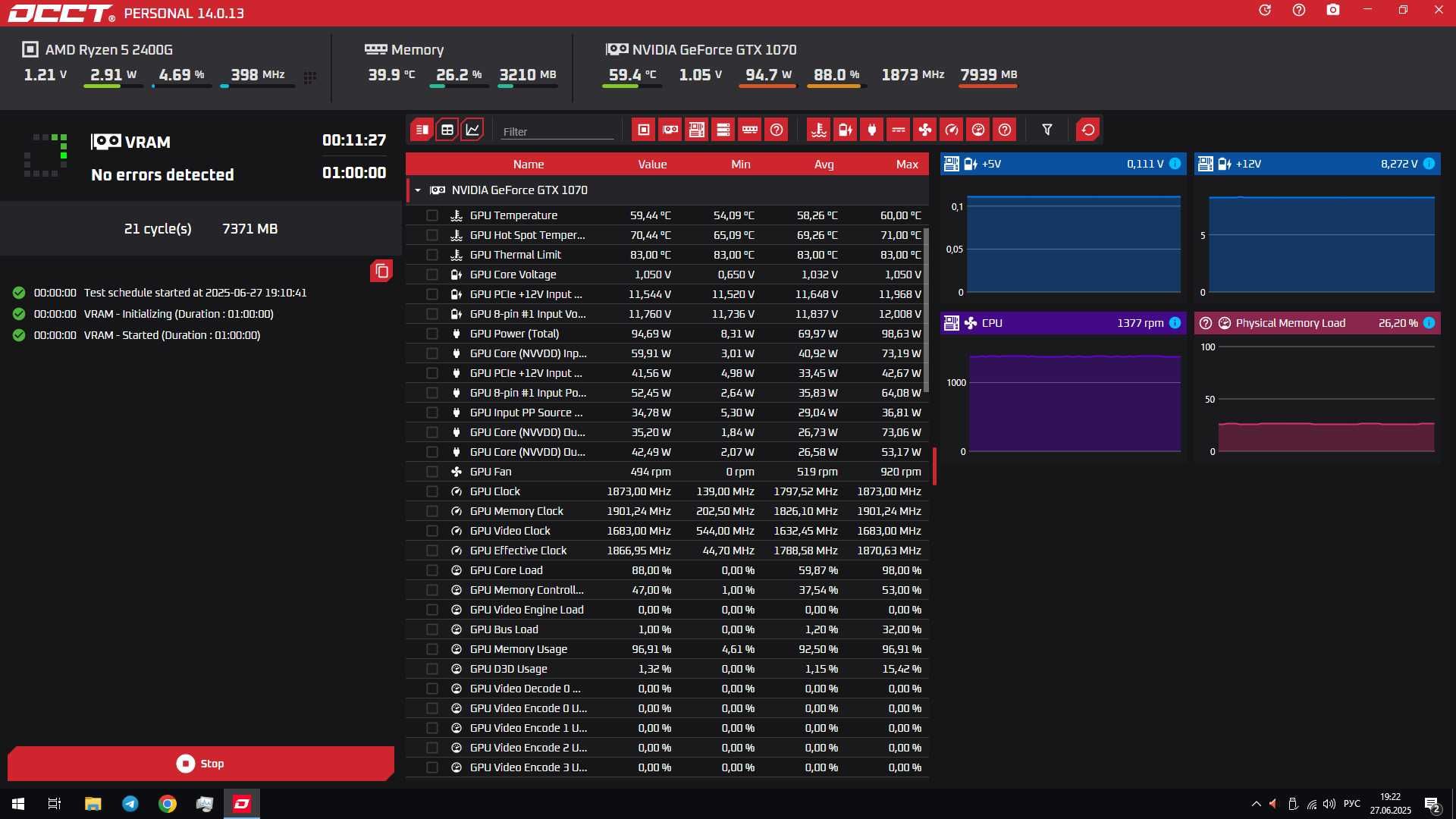Select the GPU Memory Clock row

[667, 511]
